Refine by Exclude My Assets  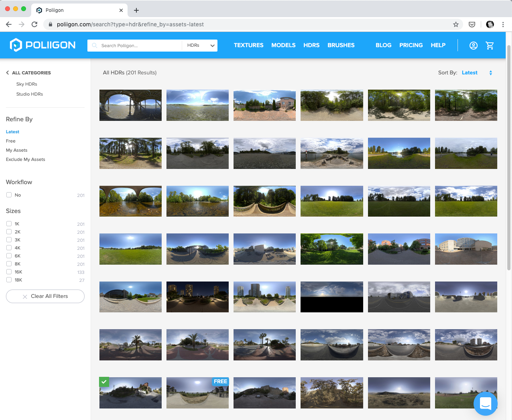click(25, 159)
